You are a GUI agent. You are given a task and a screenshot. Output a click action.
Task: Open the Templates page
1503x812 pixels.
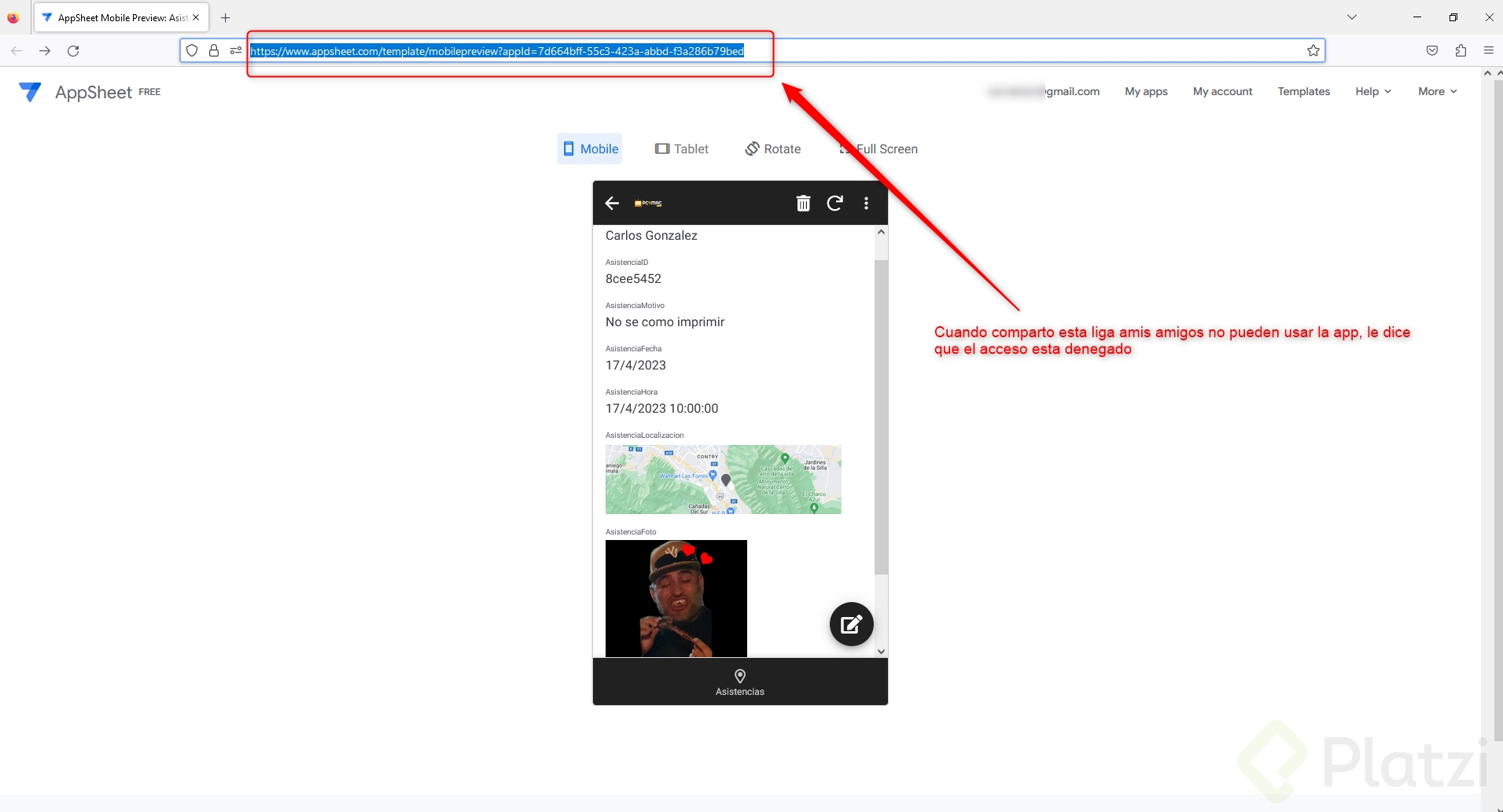point(1303,92)
